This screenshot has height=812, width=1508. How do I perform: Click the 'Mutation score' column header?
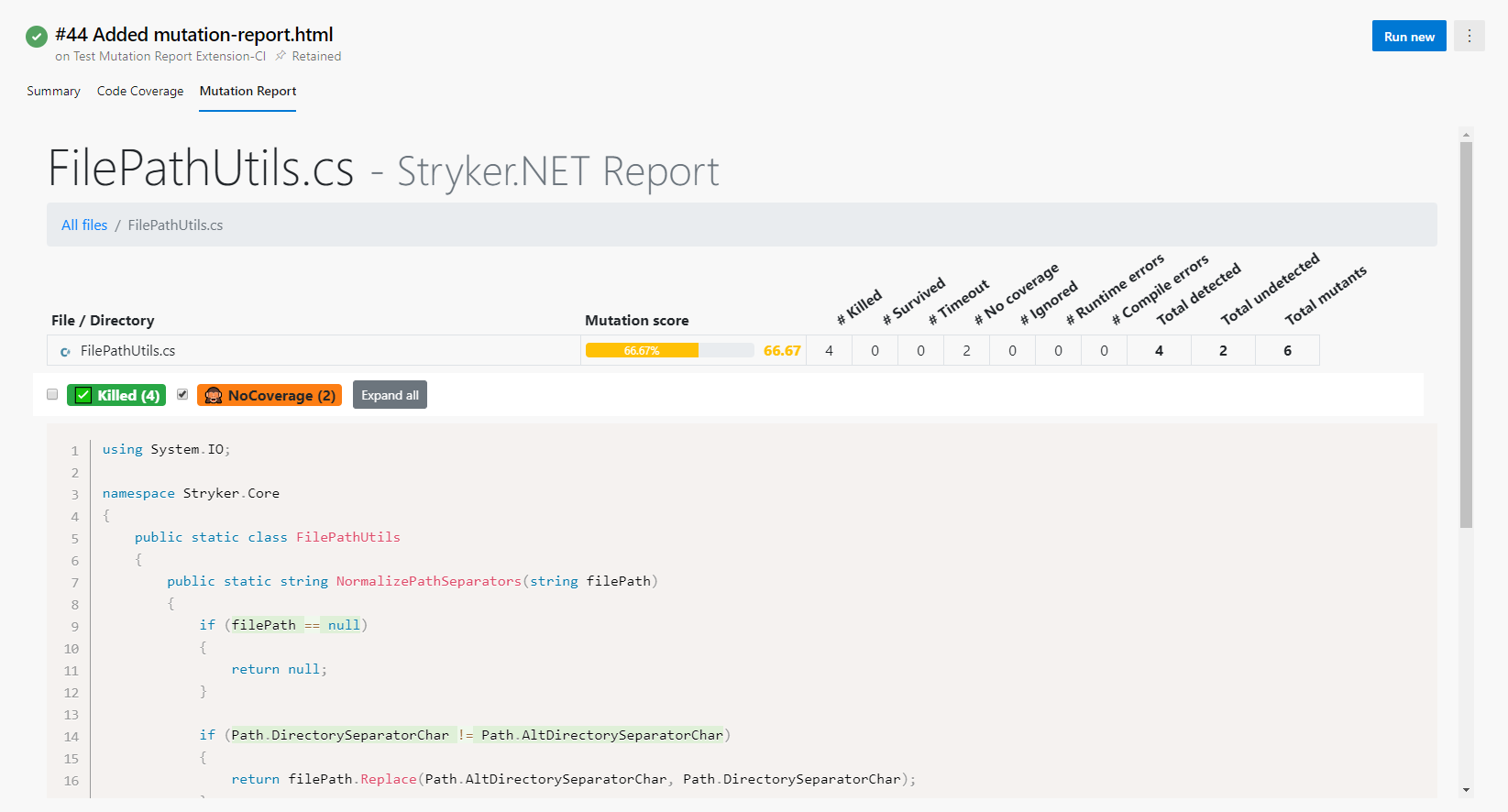[x=636, y=320]
